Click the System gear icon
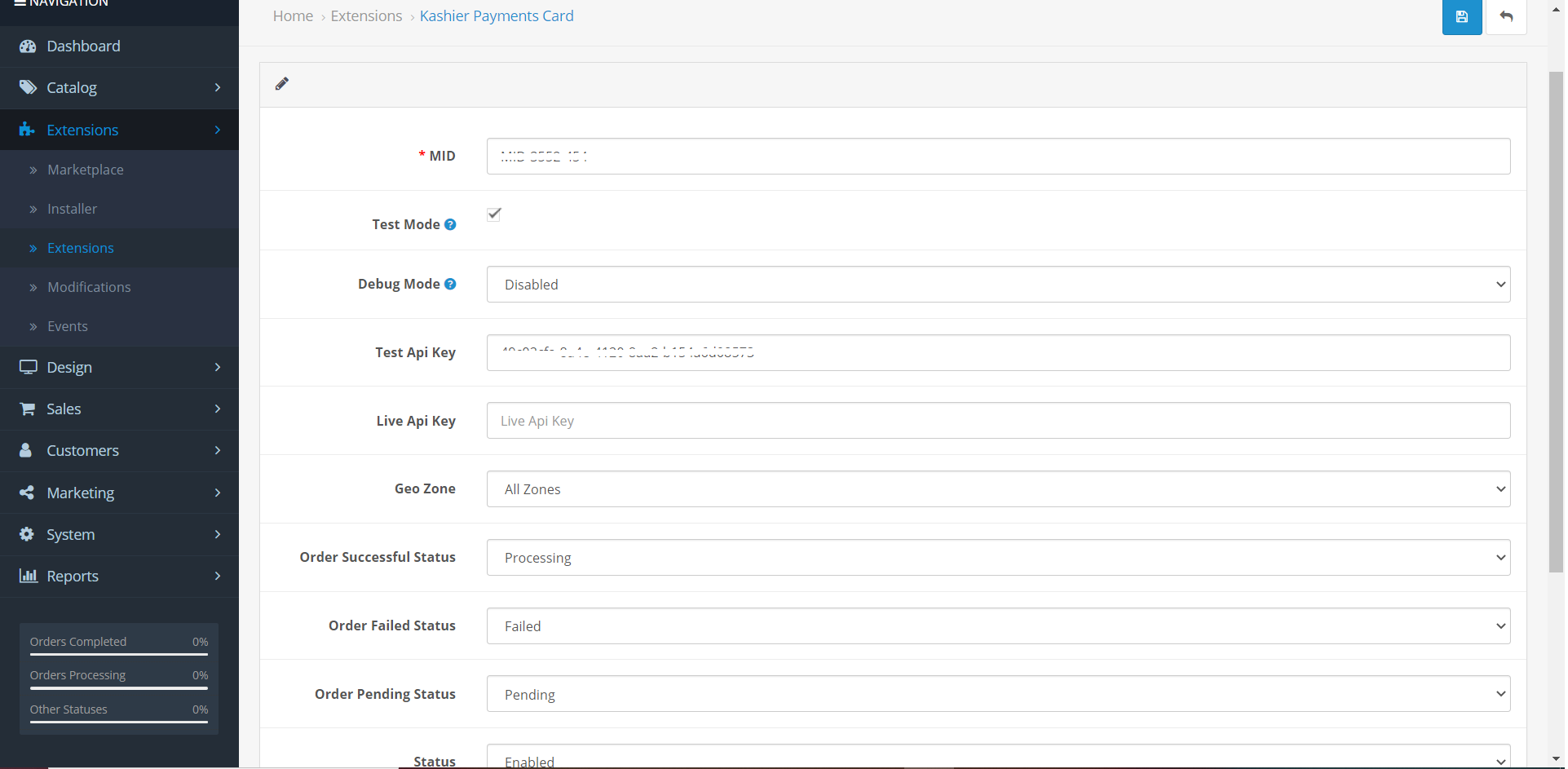1568x769 pixels. pos(27,534)
